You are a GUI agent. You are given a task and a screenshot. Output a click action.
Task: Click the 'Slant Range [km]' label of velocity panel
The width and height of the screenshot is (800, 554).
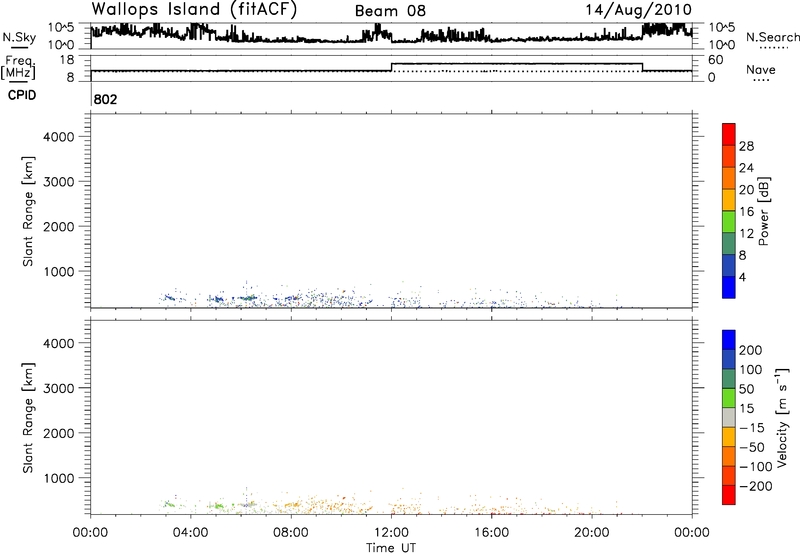(28, 418)
